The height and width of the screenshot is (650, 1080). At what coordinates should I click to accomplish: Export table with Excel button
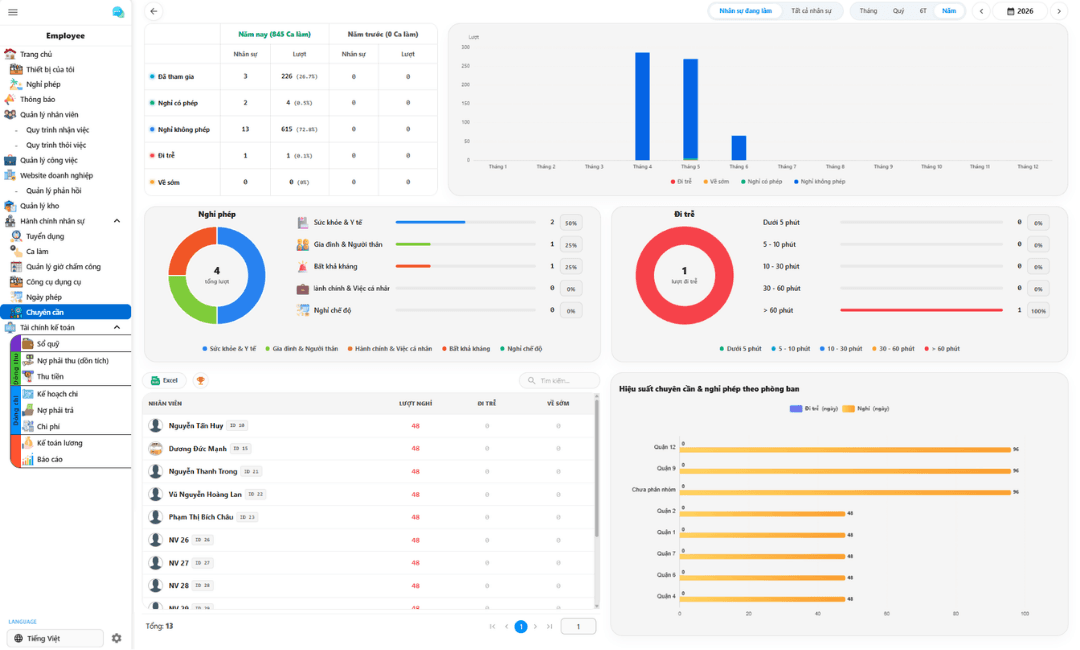pyautogui.click(x=165, y=380)
